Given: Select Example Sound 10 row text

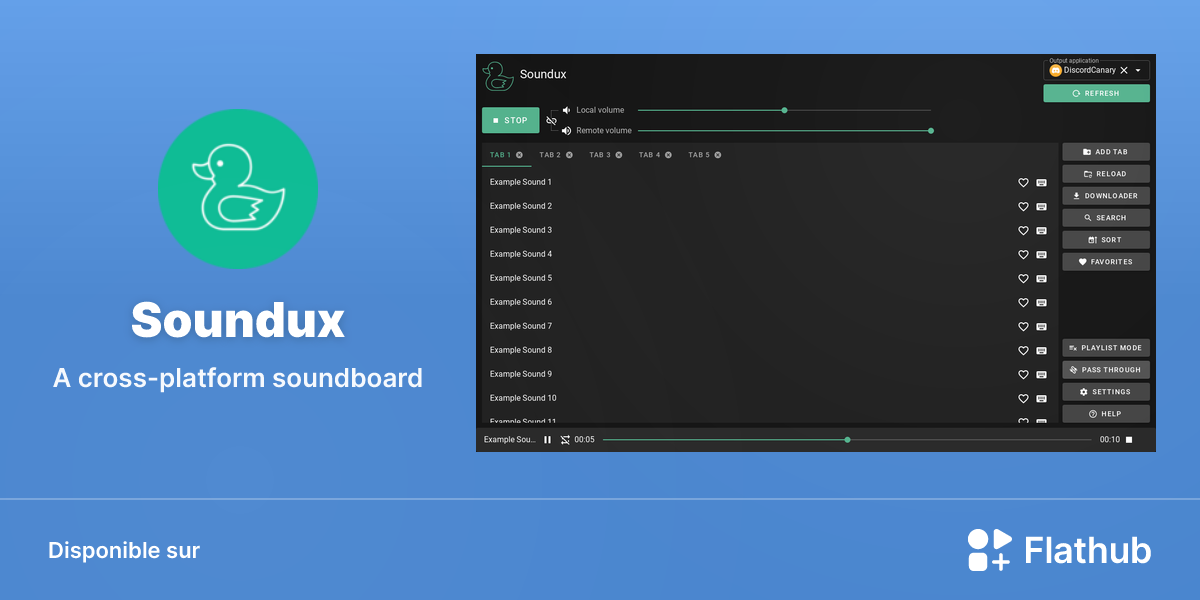Looking at the screenshot, I should (x=523, y=399).
